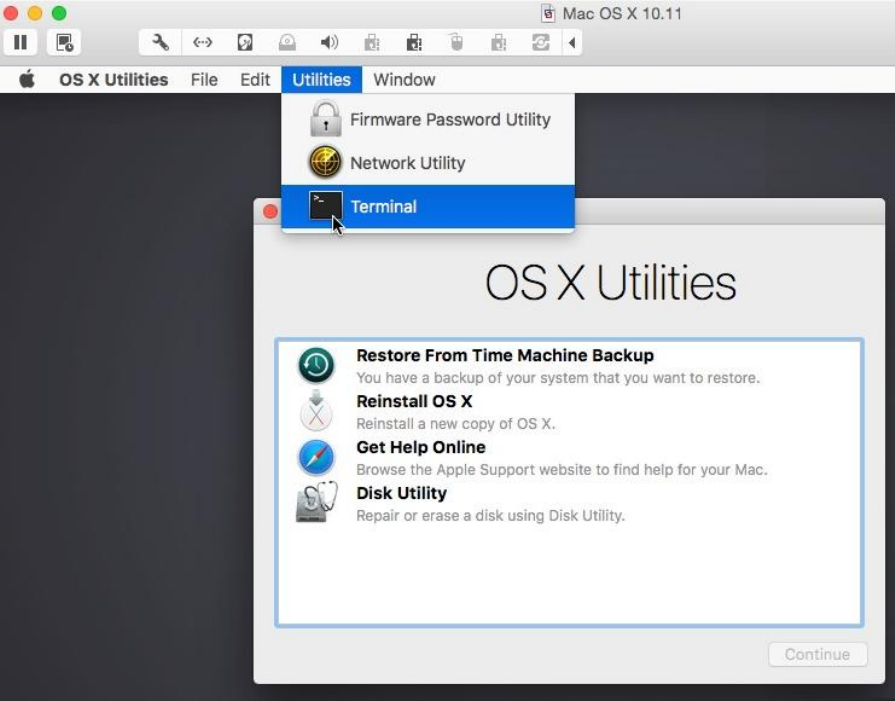Image resolution: width=895 pixels, height=701 pixels.
Task: Click the Safari compass Get Help Online icon
Action: (316, 457)
